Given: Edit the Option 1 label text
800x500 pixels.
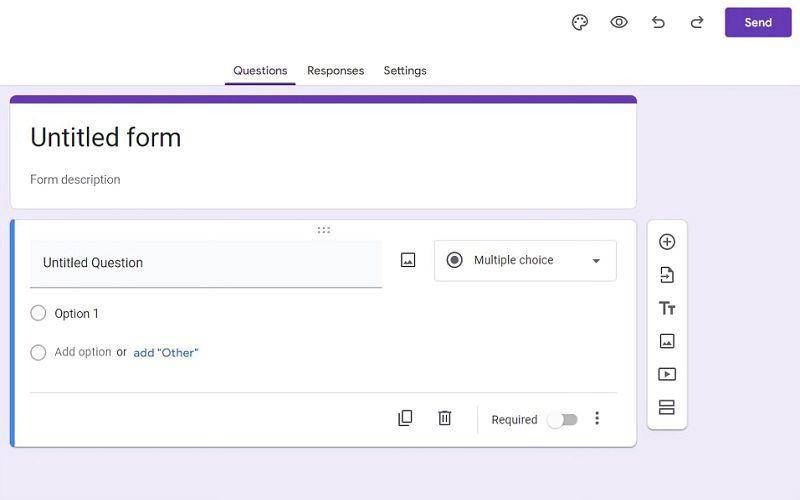Looking at the screenshot, I should [x=77, y=313].
